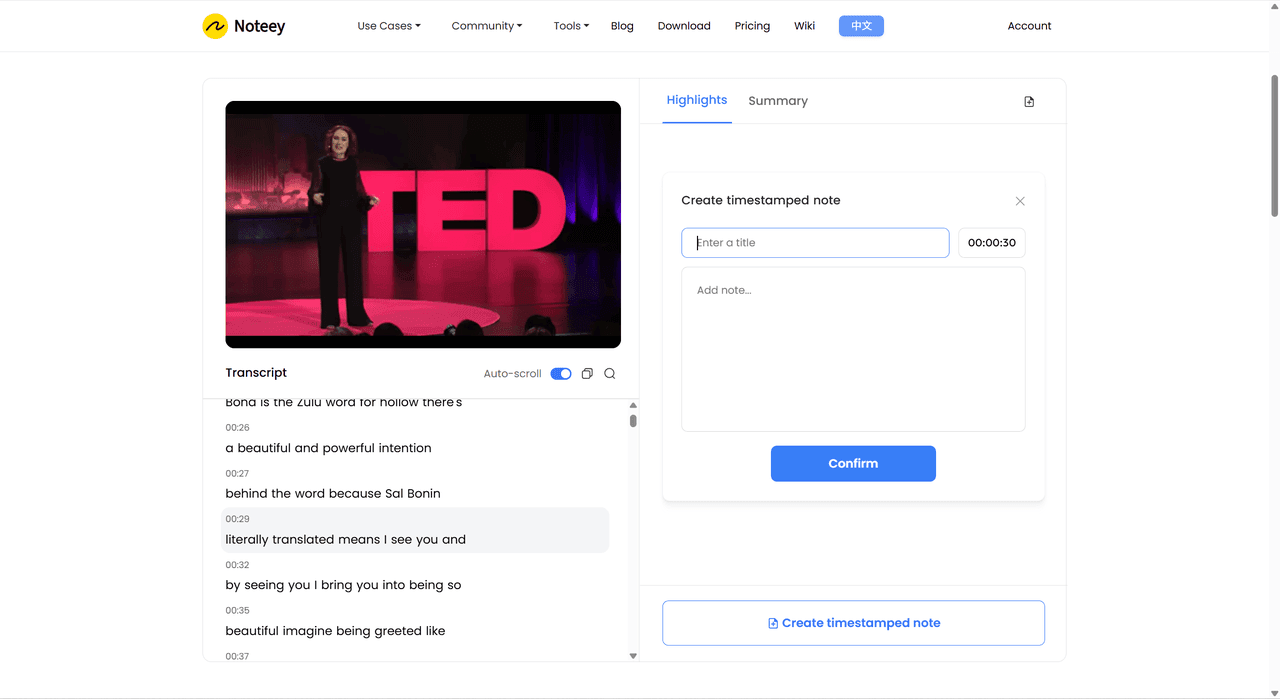The width and height of the screenshot is (1280, 699).
Task: Click the page vertical scrollbar thumb
Action: coord(1274,145)
